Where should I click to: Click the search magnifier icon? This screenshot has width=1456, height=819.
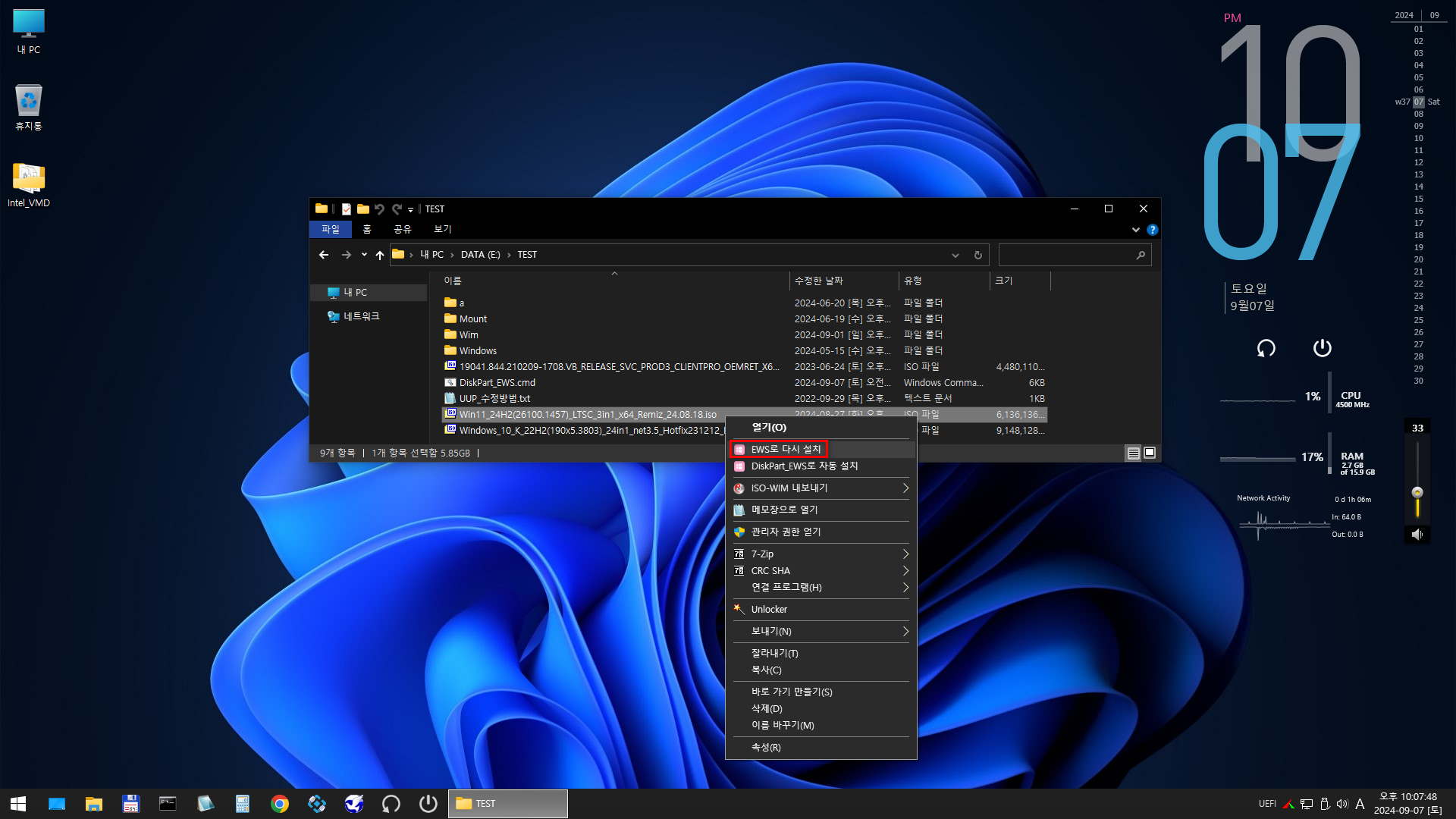1141,255
